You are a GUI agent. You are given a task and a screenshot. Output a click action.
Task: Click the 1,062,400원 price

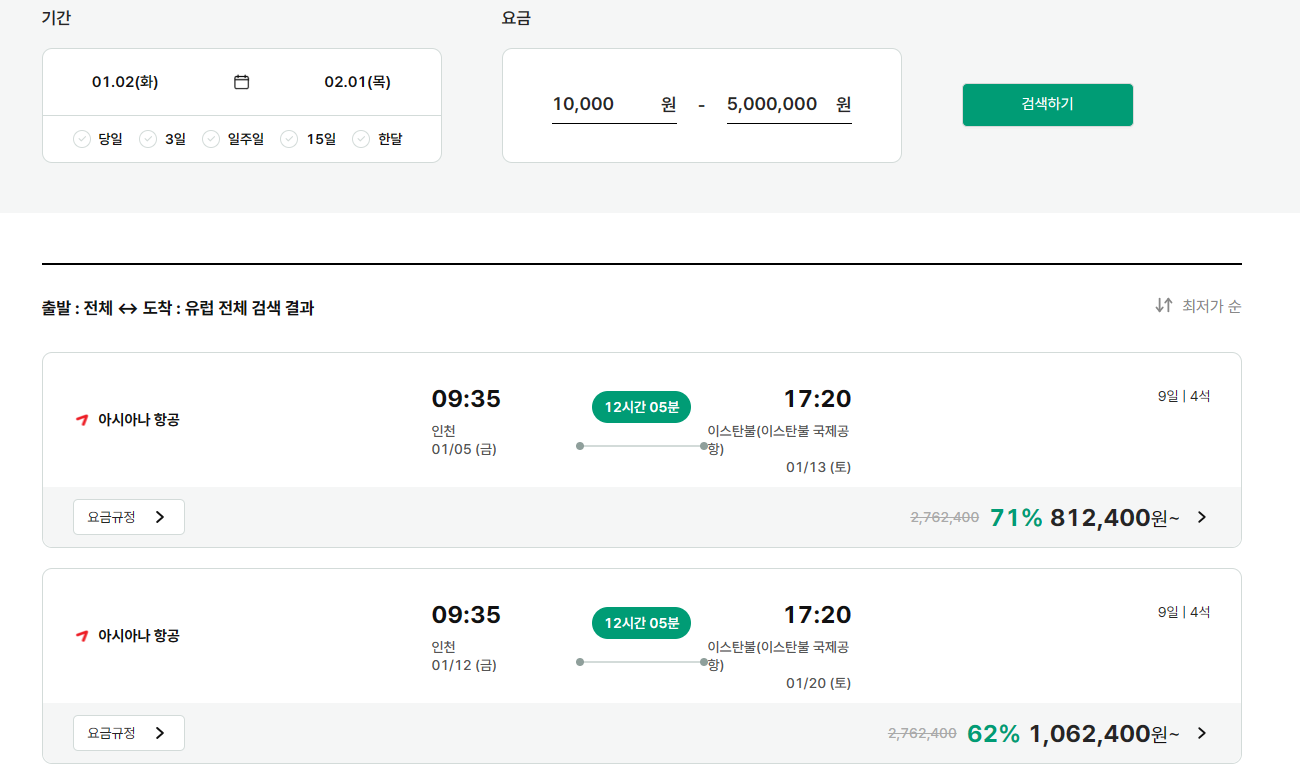[x=1104, y=733]
